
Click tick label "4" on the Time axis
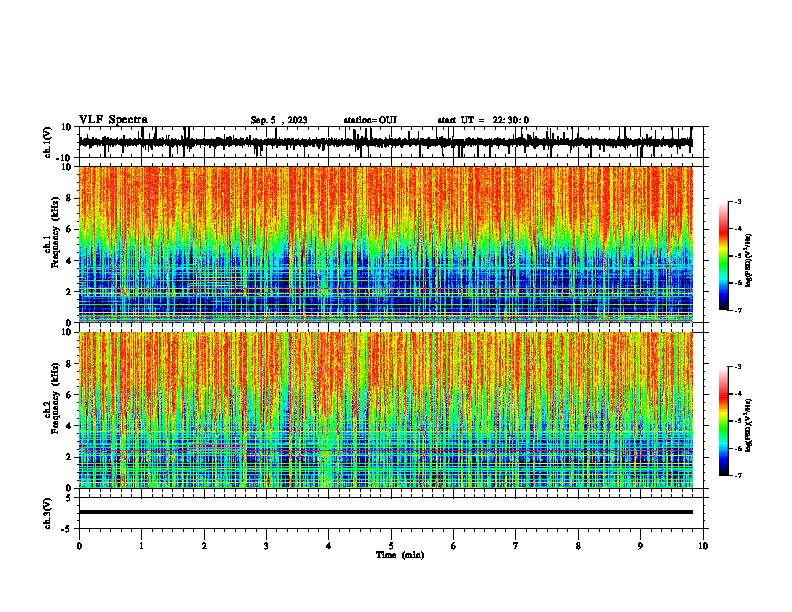pos(329,546)
